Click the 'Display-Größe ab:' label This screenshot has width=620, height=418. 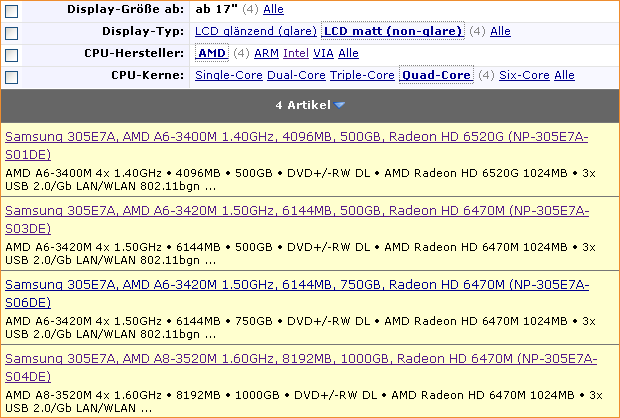126,9
